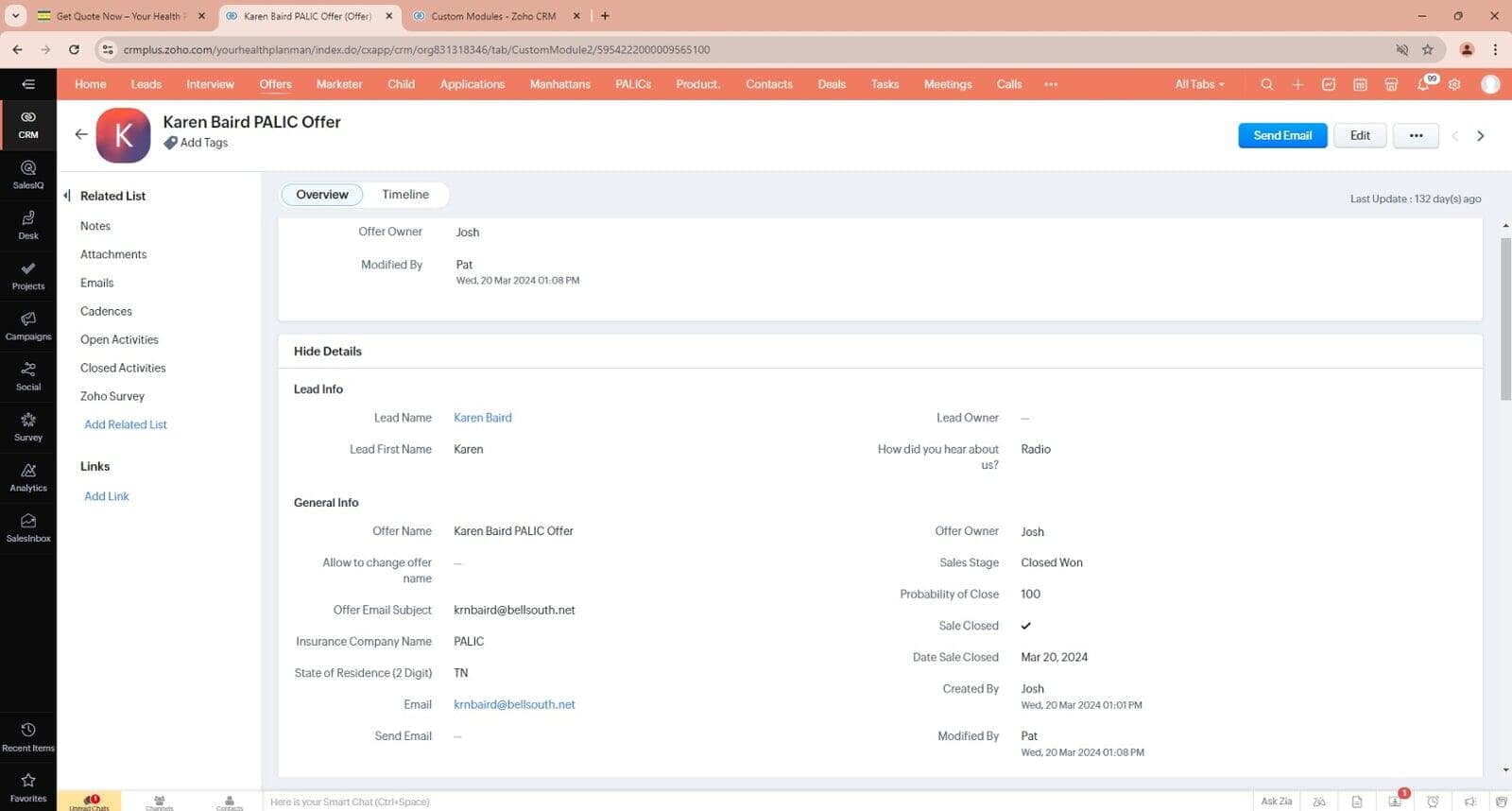The image size is (1512, 811).
Task: Open SalesIQ from the sidebar
Action: [x=28, y=175]
